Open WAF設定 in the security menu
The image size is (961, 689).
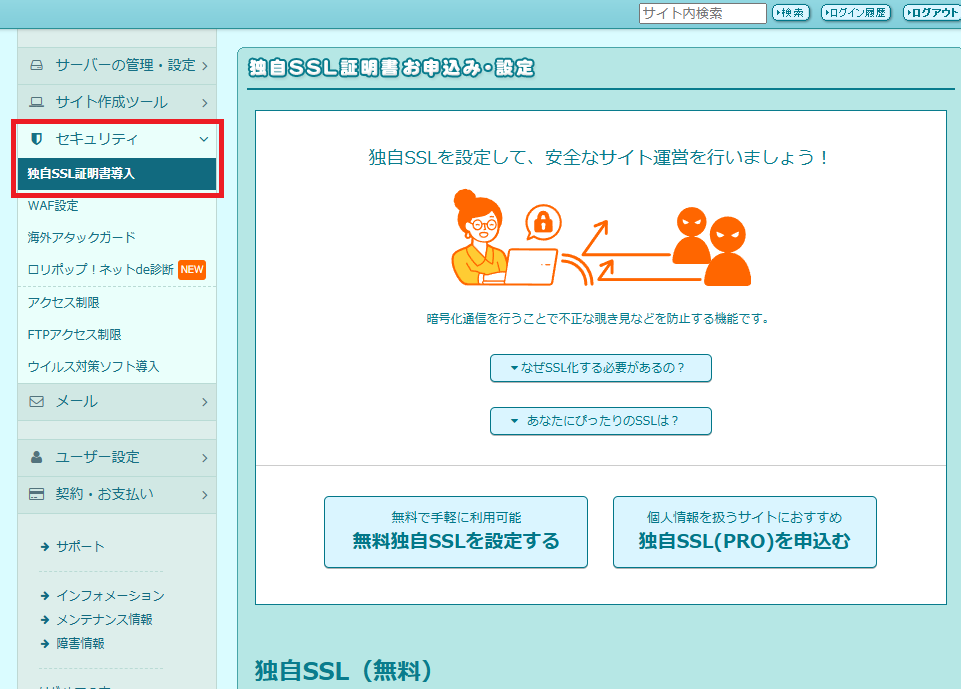point(53,206)
